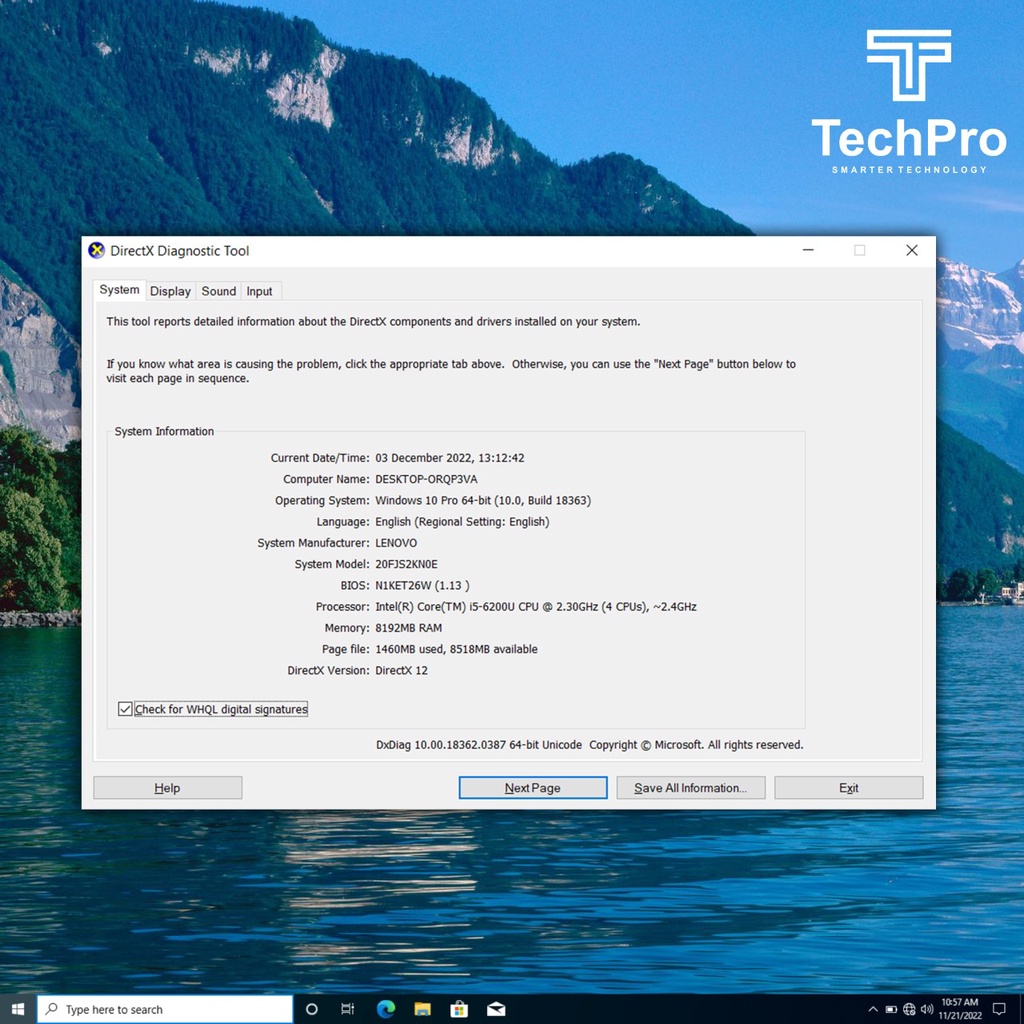Click the DirectX Diagnostic Tool title icon
The height and width of the screenshot is (1024, 1024).
97,251
